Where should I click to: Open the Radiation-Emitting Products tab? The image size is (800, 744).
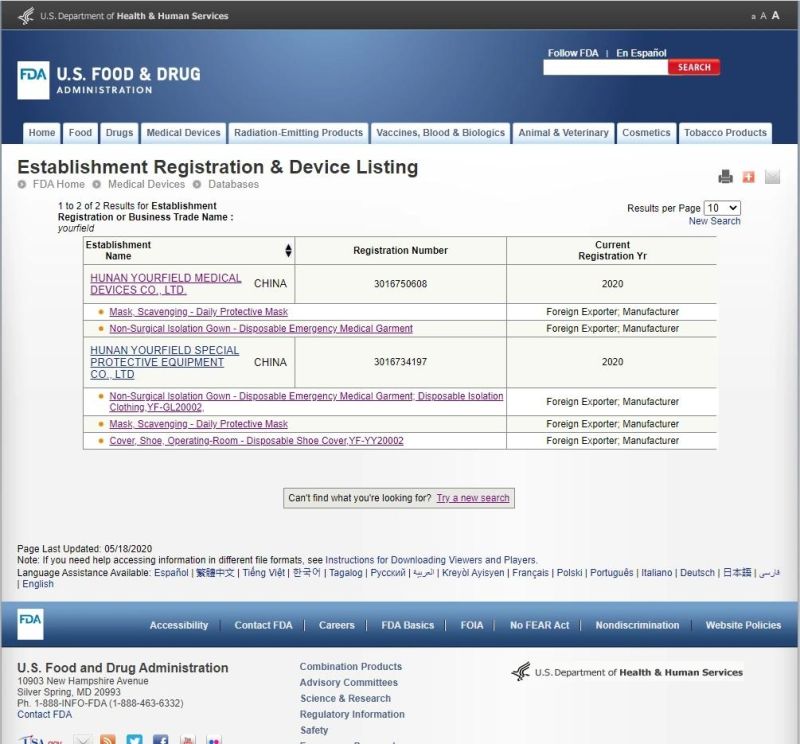pyautogui.click(x=298, y=133)
